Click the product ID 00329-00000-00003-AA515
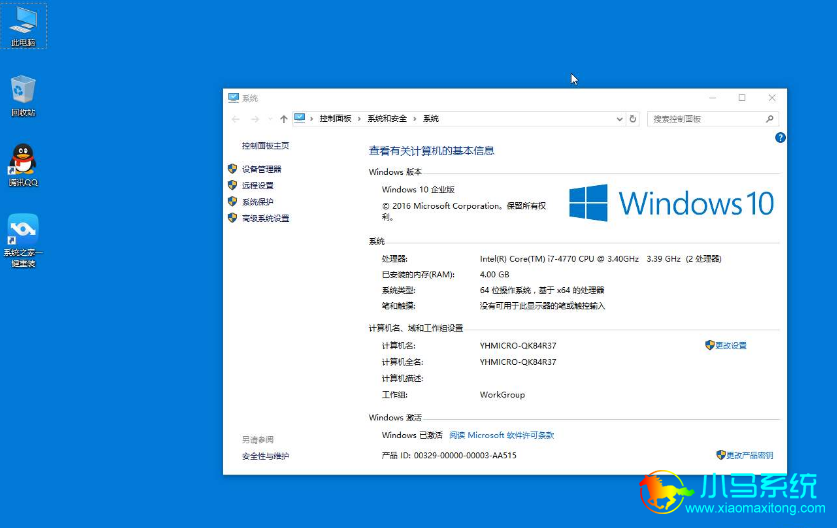This screenshot has height=528, width=837. (x=465, y=455)
